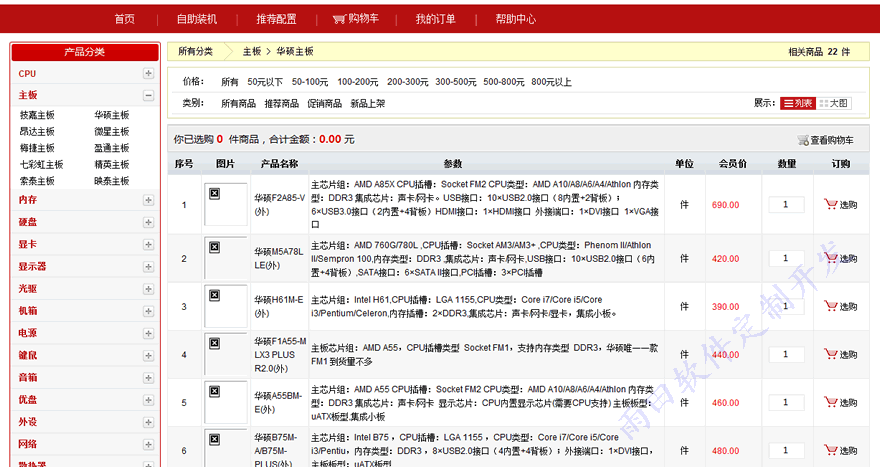Open product name 华硕M5A78L LE(外)
The image size is (880, 467).
(x=278, y=259)
